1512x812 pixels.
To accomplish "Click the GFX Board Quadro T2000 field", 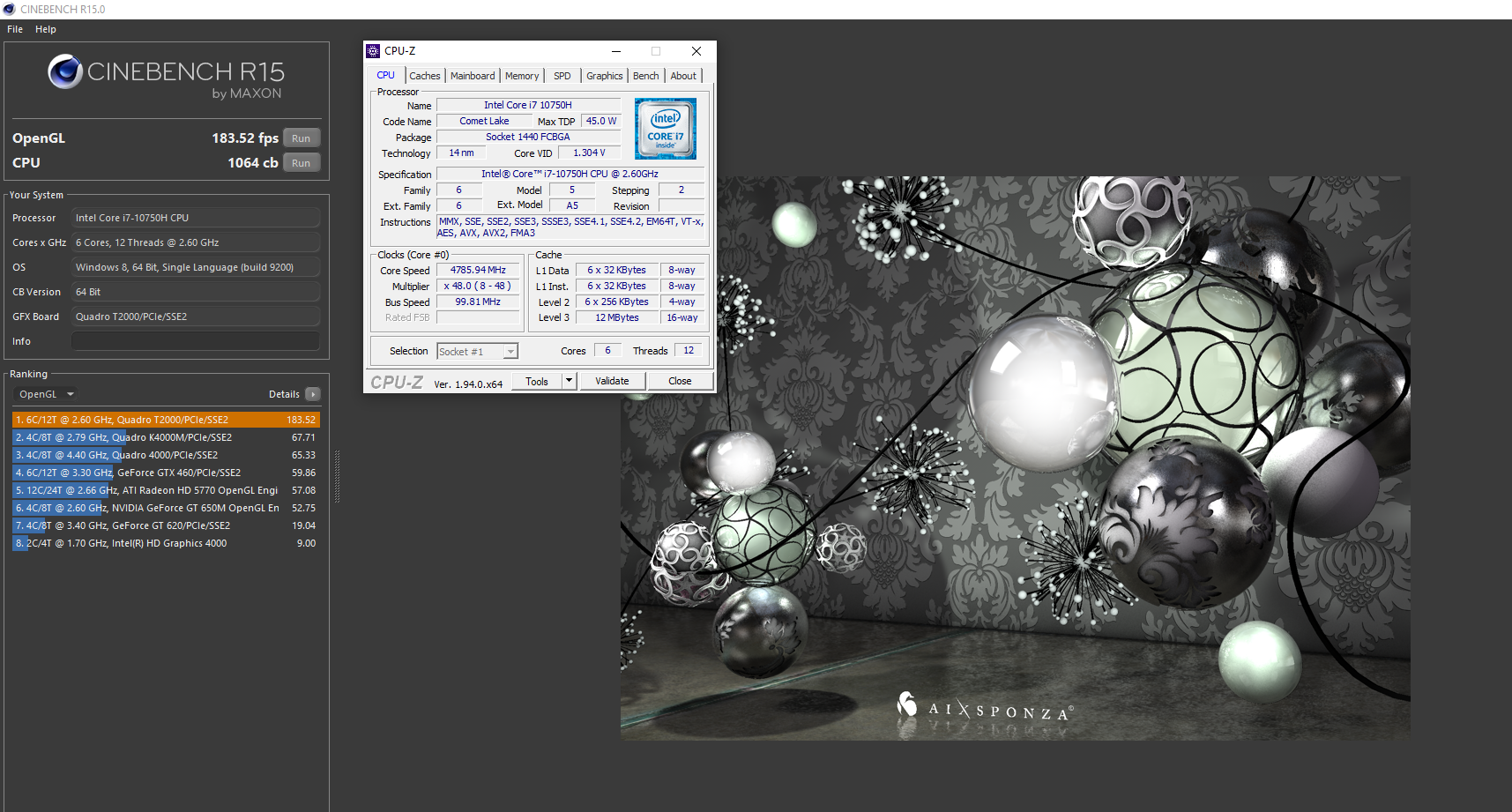I will 196,317.
